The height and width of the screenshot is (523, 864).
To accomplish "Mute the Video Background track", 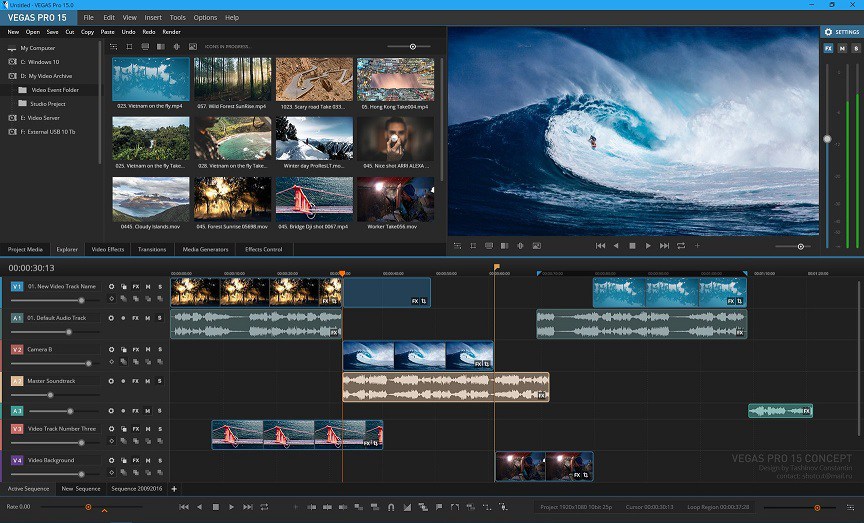I will 148,460.
